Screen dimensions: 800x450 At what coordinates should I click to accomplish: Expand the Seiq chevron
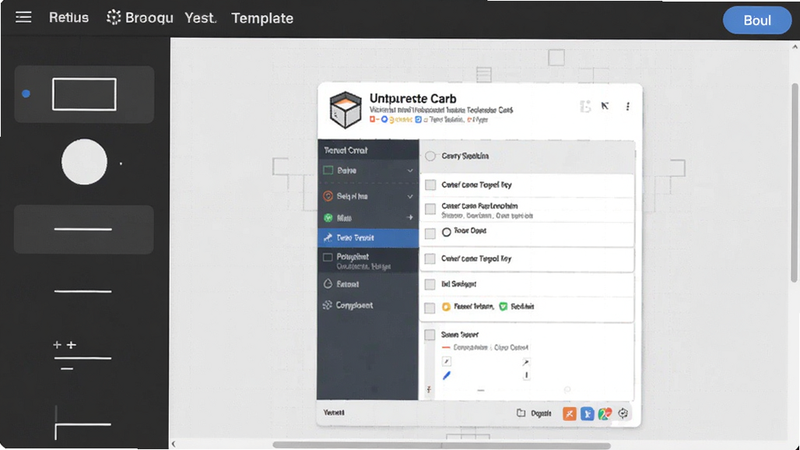410,196
